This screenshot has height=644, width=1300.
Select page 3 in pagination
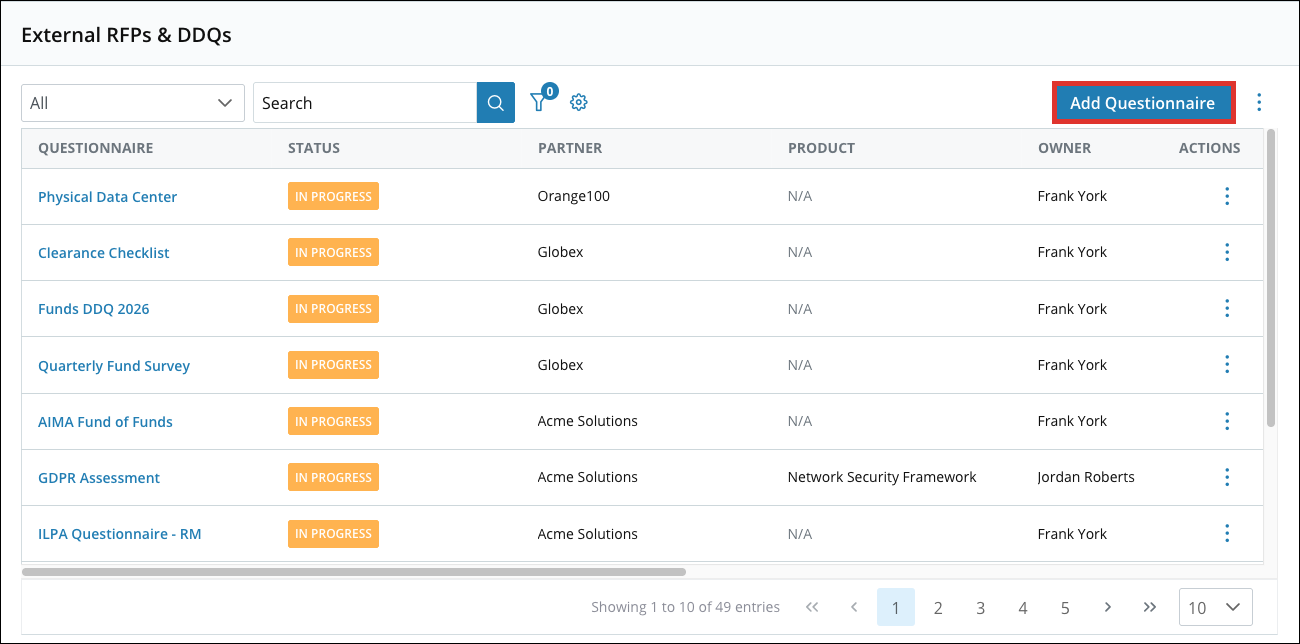point(981,607)
